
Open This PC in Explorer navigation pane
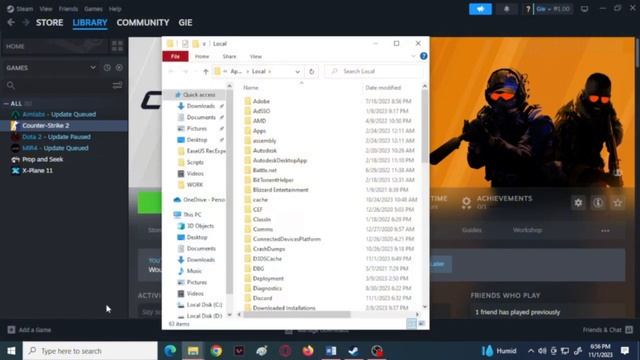(x=193, y=214)
